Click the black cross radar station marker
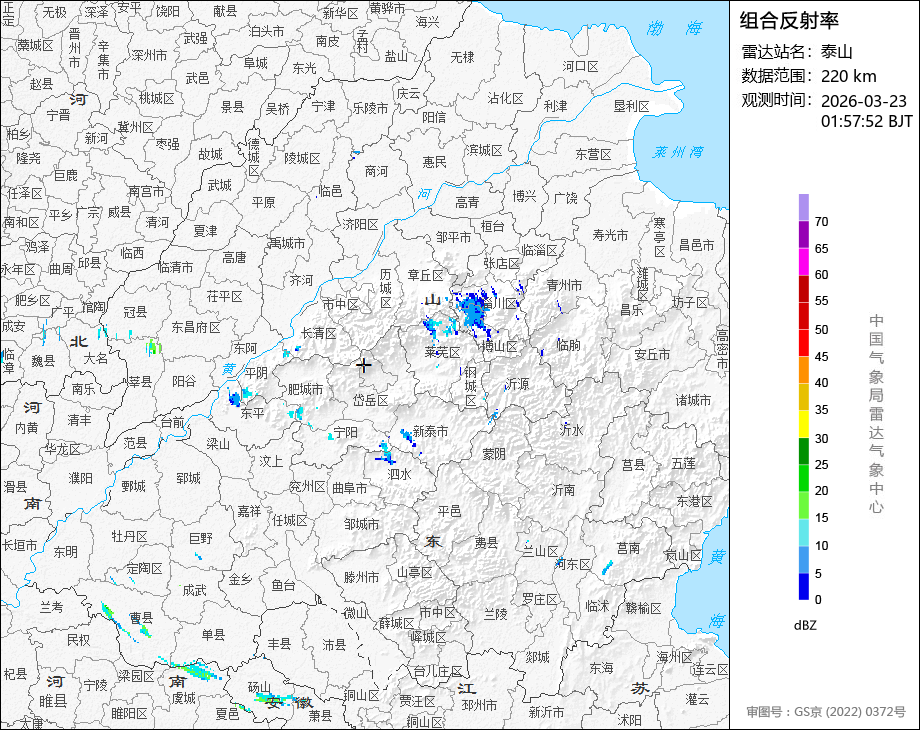920x730 pixels. tap(364, 365)
